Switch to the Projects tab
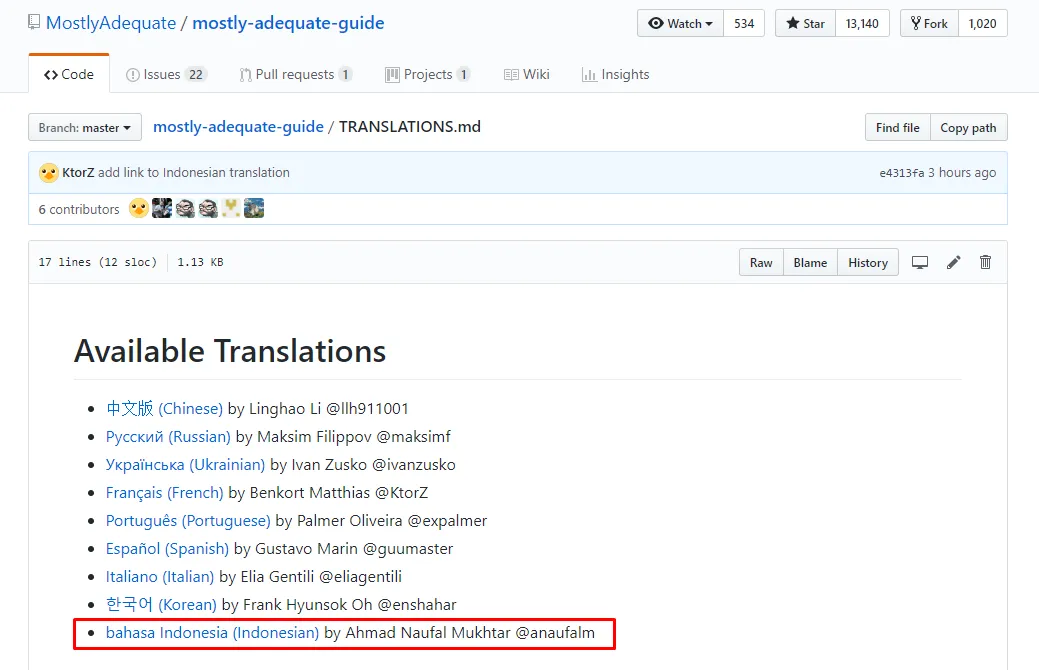Image resolution: width=1039 pixels, height=670 pixels. click(428, 74)
